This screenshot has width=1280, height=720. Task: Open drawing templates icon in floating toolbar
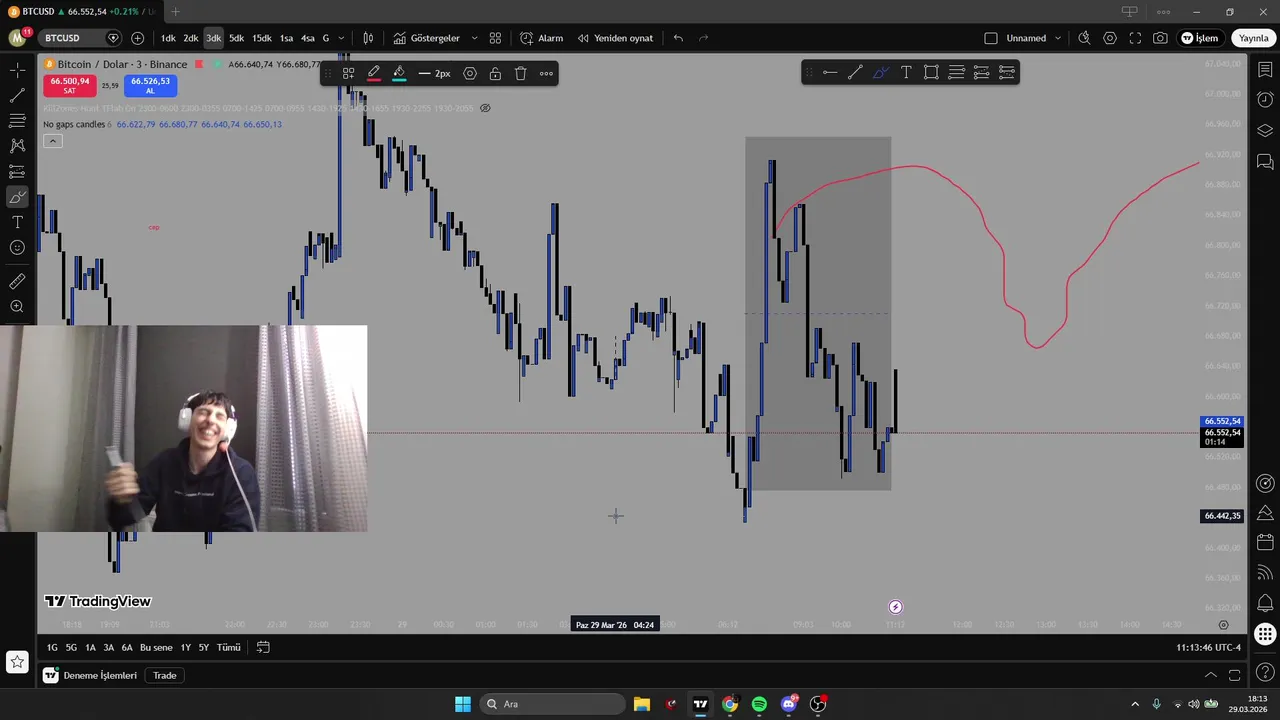348,73
